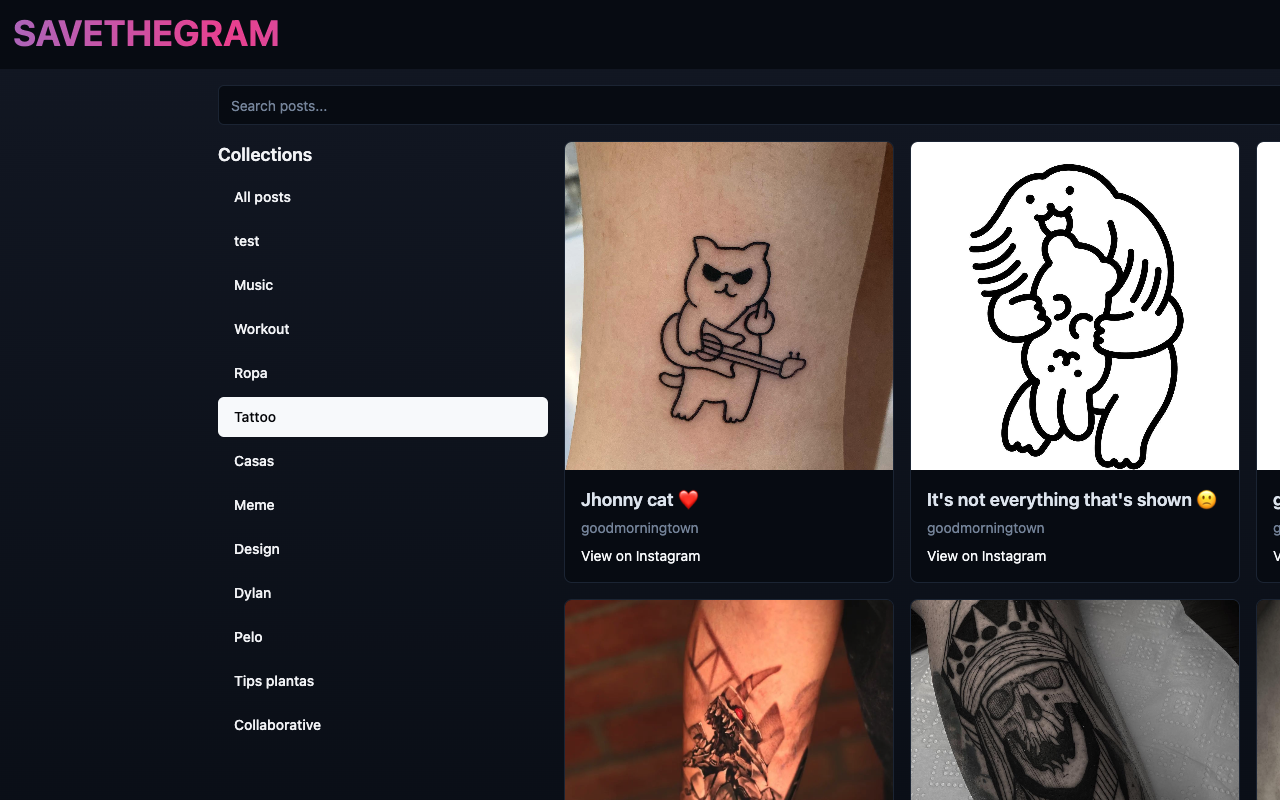Open the Casas collection

tap(383, 461)
